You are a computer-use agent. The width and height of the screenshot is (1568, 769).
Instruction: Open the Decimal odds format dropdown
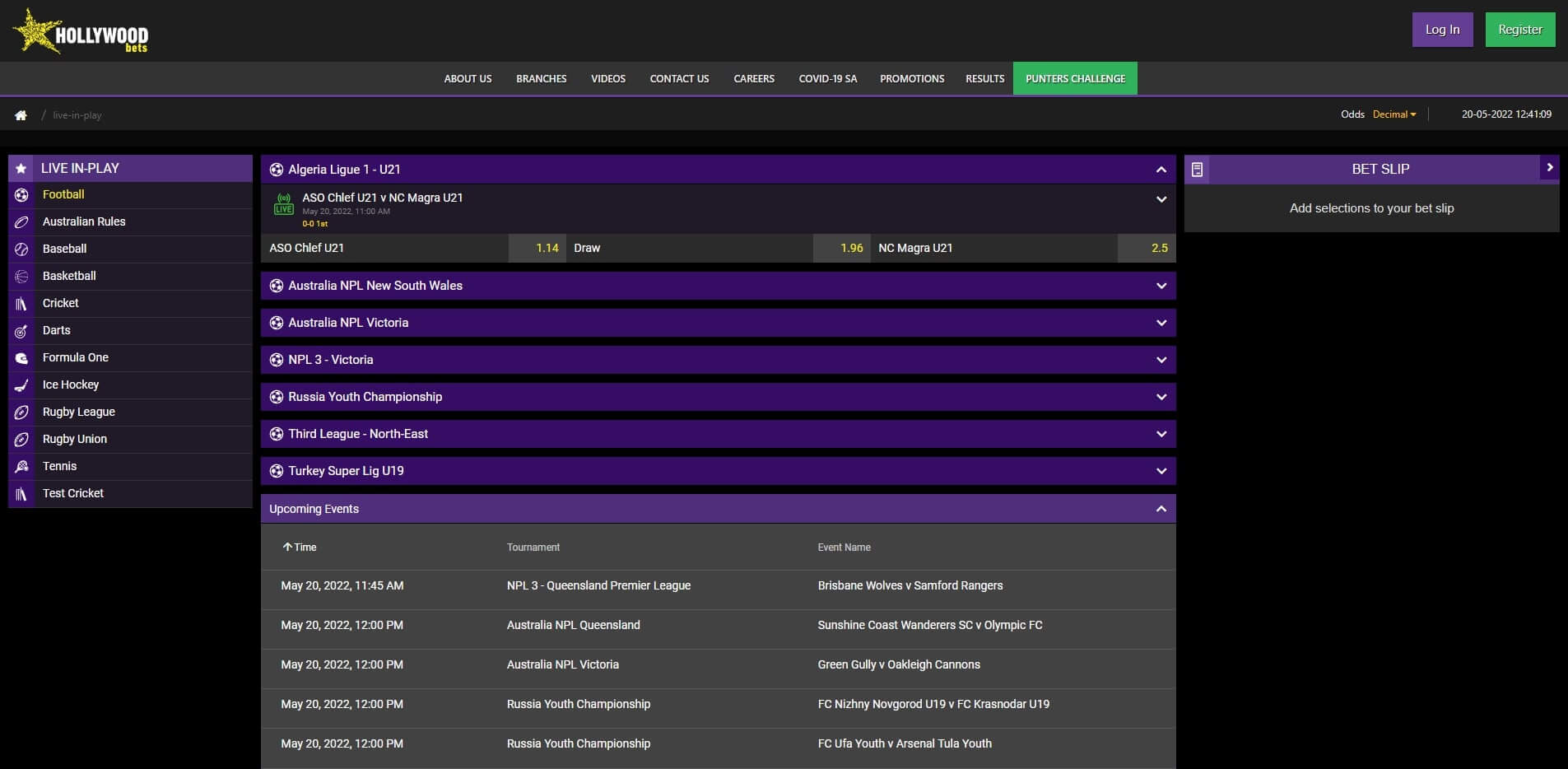point(1394,114)
